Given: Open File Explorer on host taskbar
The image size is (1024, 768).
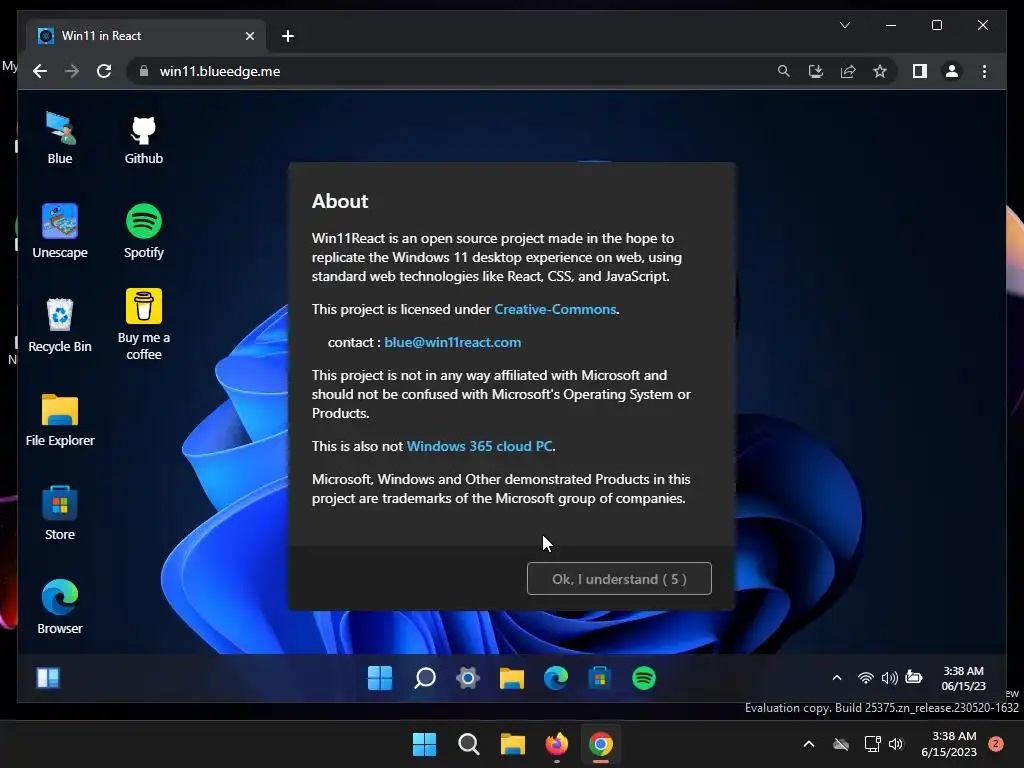Looking at the screenshot, I should [513, 744].
